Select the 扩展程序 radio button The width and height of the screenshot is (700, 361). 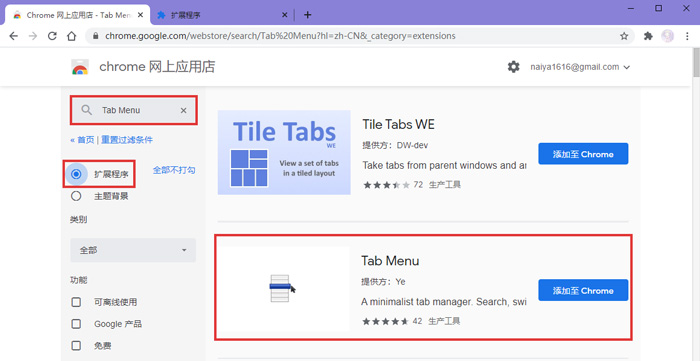pos(76,174)
